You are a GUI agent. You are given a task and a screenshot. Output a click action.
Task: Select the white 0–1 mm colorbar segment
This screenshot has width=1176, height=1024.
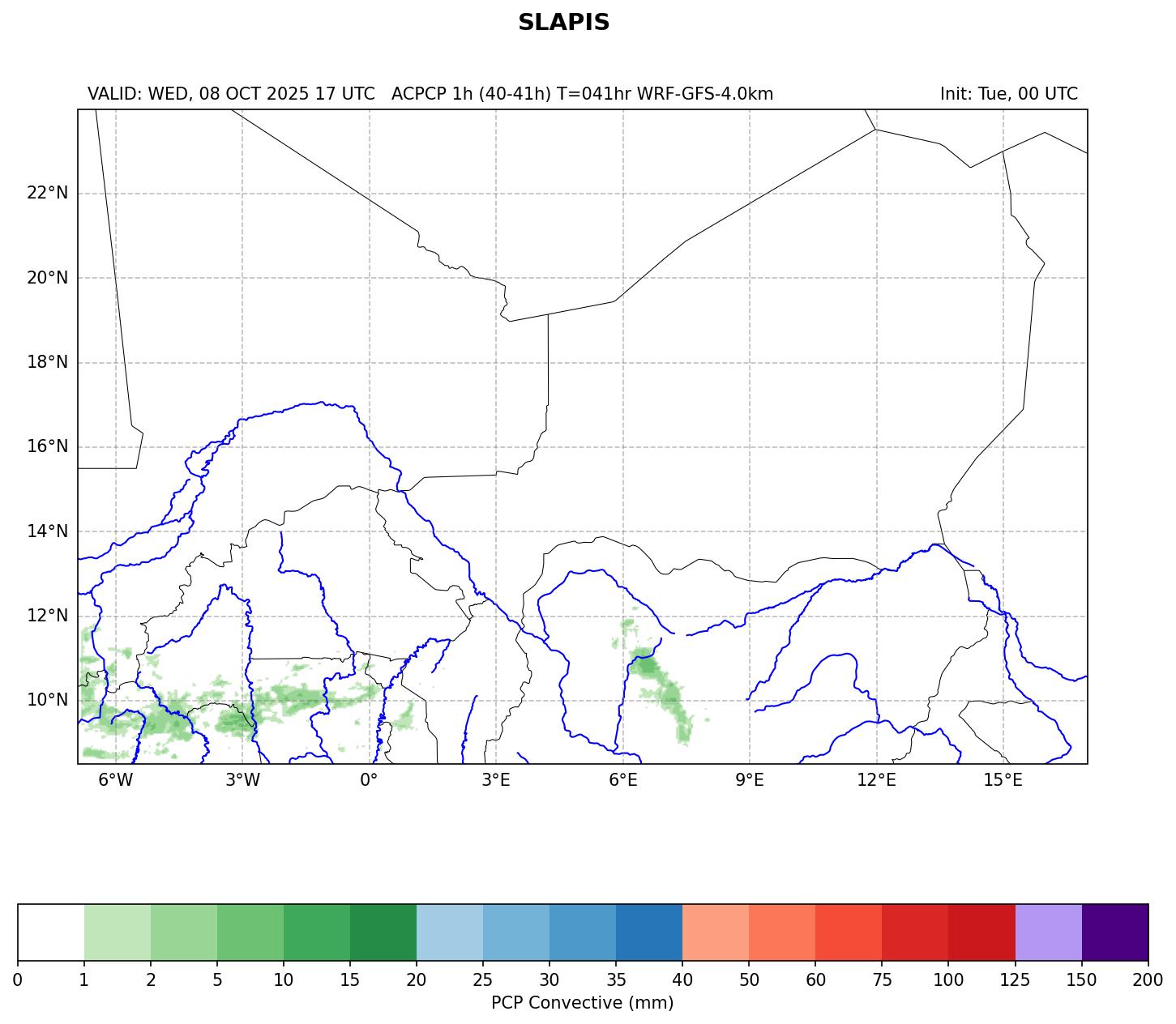(x=51, y=932)
